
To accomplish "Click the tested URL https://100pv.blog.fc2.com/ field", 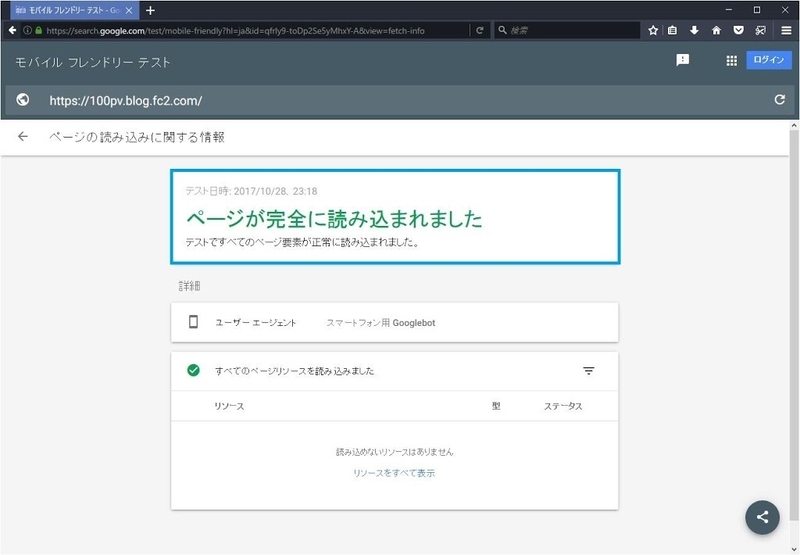I will tap(401, 100).
